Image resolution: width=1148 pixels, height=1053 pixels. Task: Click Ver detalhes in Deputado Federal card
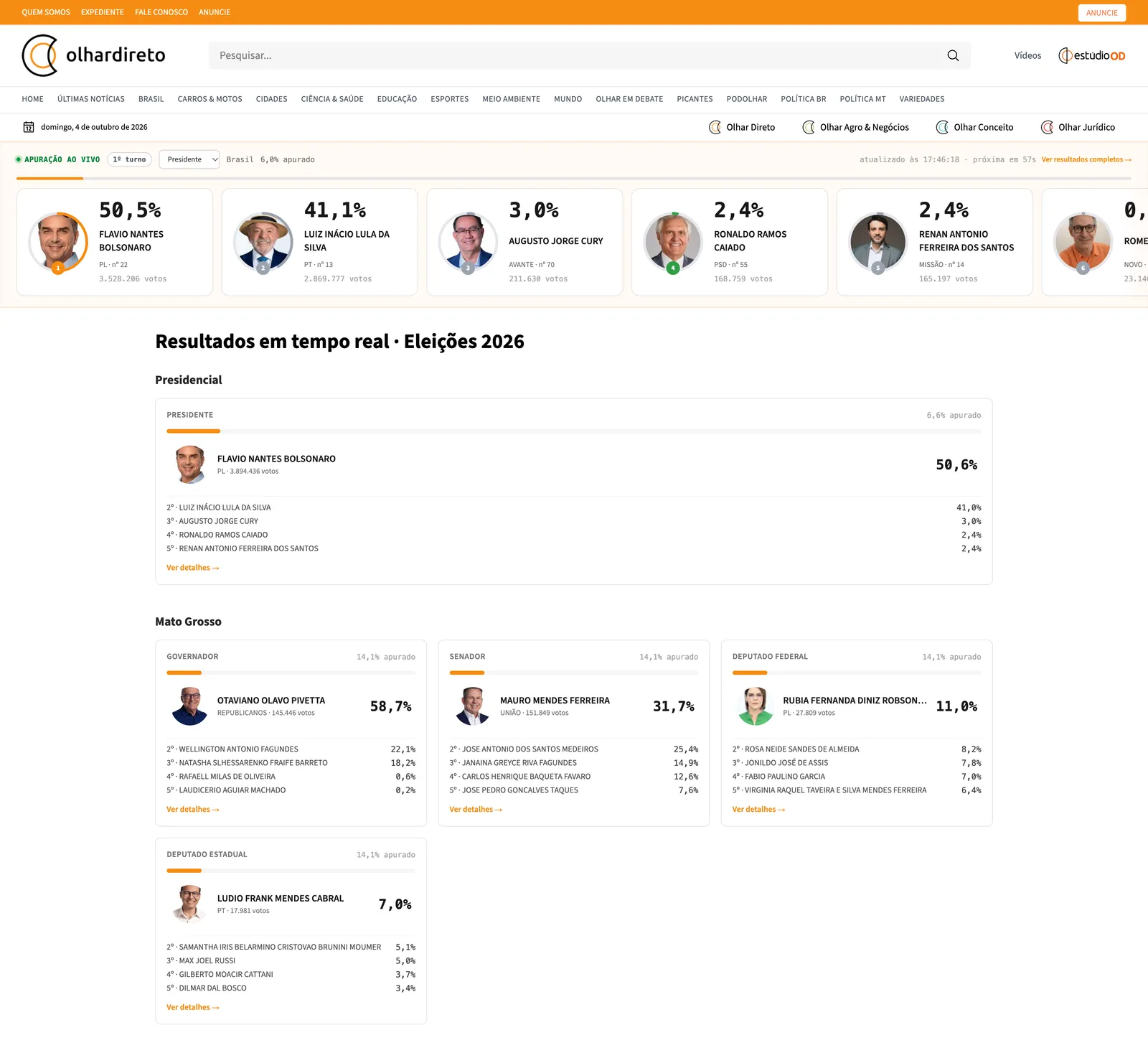(x=758, y=810)
